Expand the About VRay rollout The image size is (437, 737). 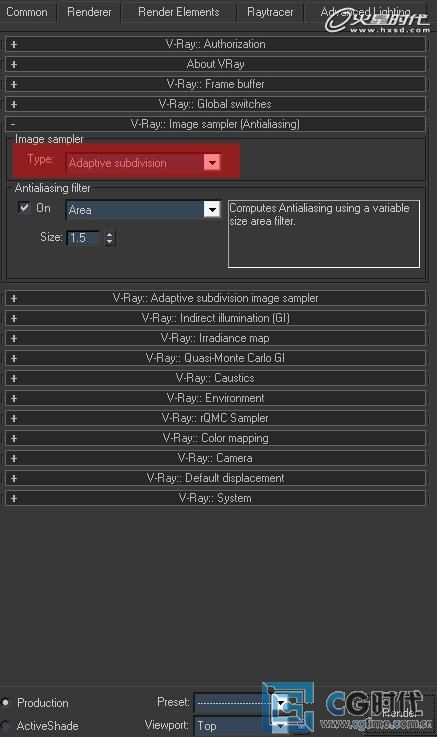point(216,64)
